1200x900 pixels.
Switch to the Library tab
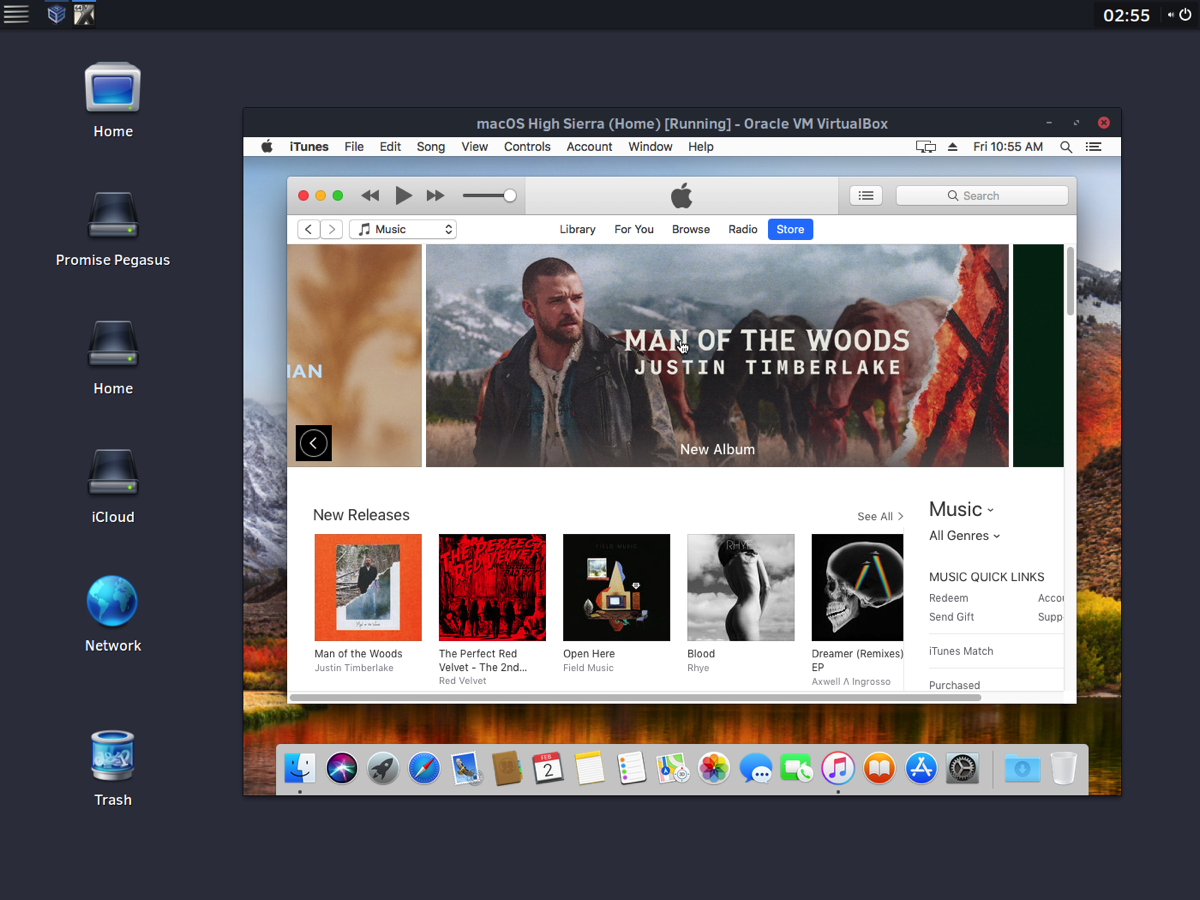(577, 229)
